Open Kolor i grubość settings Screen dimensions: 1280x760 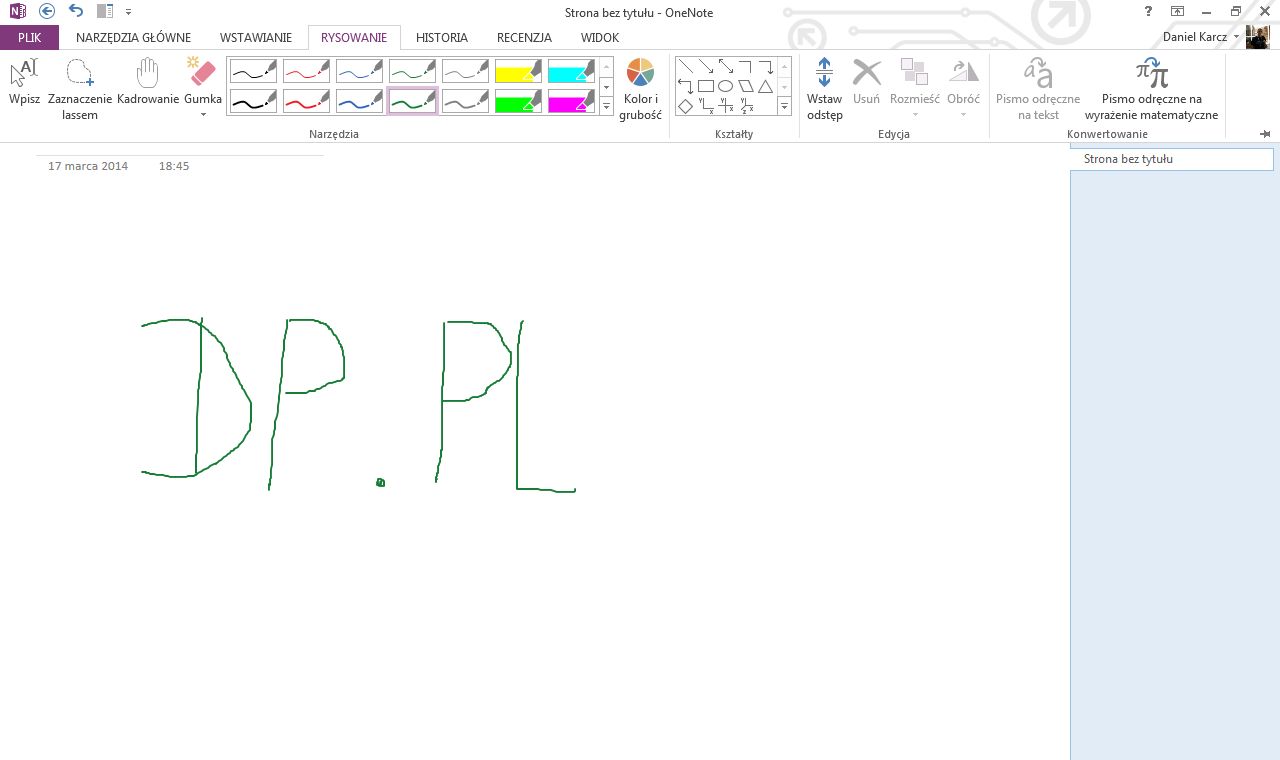pyautogui.click(x=641, y=88)
